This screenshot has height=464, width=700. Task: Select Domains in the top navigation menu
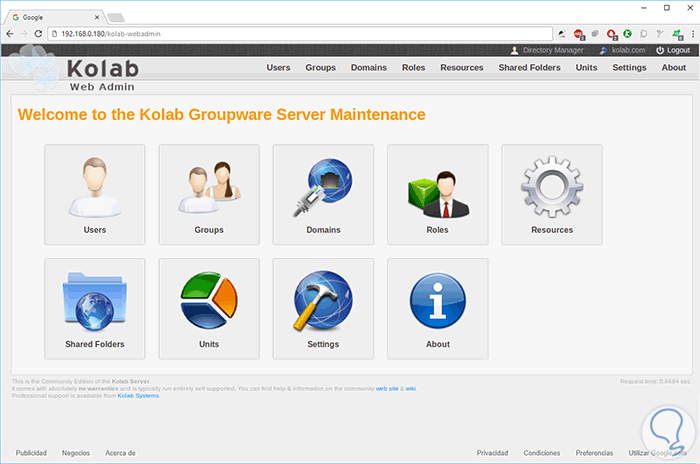pyautogui.click(x=369, y=67)
